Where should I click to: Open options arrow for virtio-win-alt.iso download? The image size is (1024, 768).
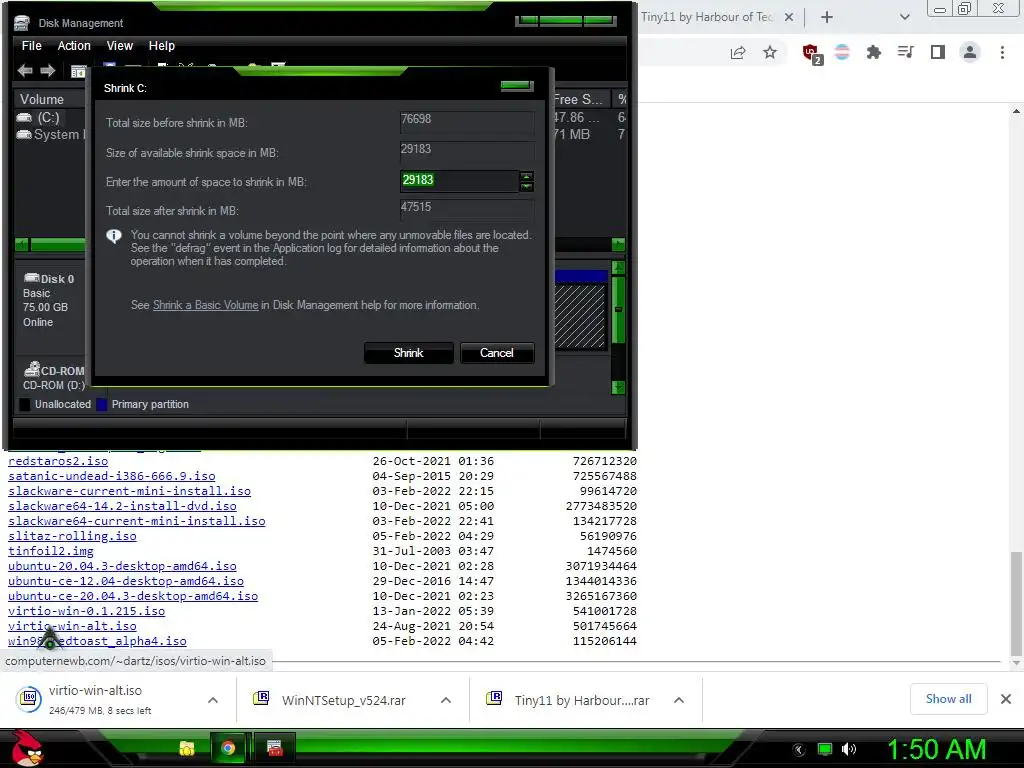213,700
